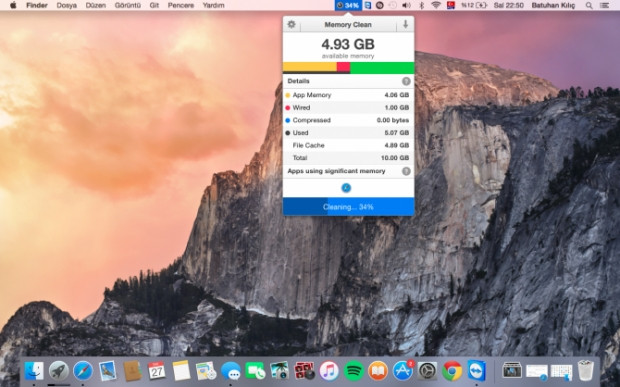Screen dimensions: 620x387
Task: Open iBooks from the Dock
Action: 378,371
